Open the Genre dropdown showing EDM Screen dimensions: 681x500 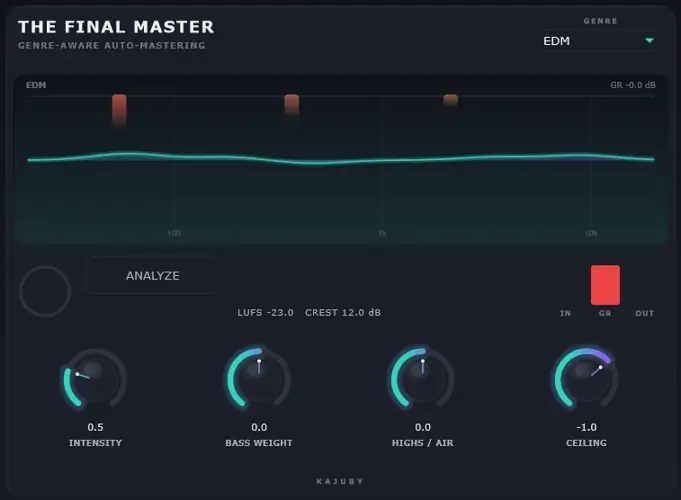tap(598, 41)
